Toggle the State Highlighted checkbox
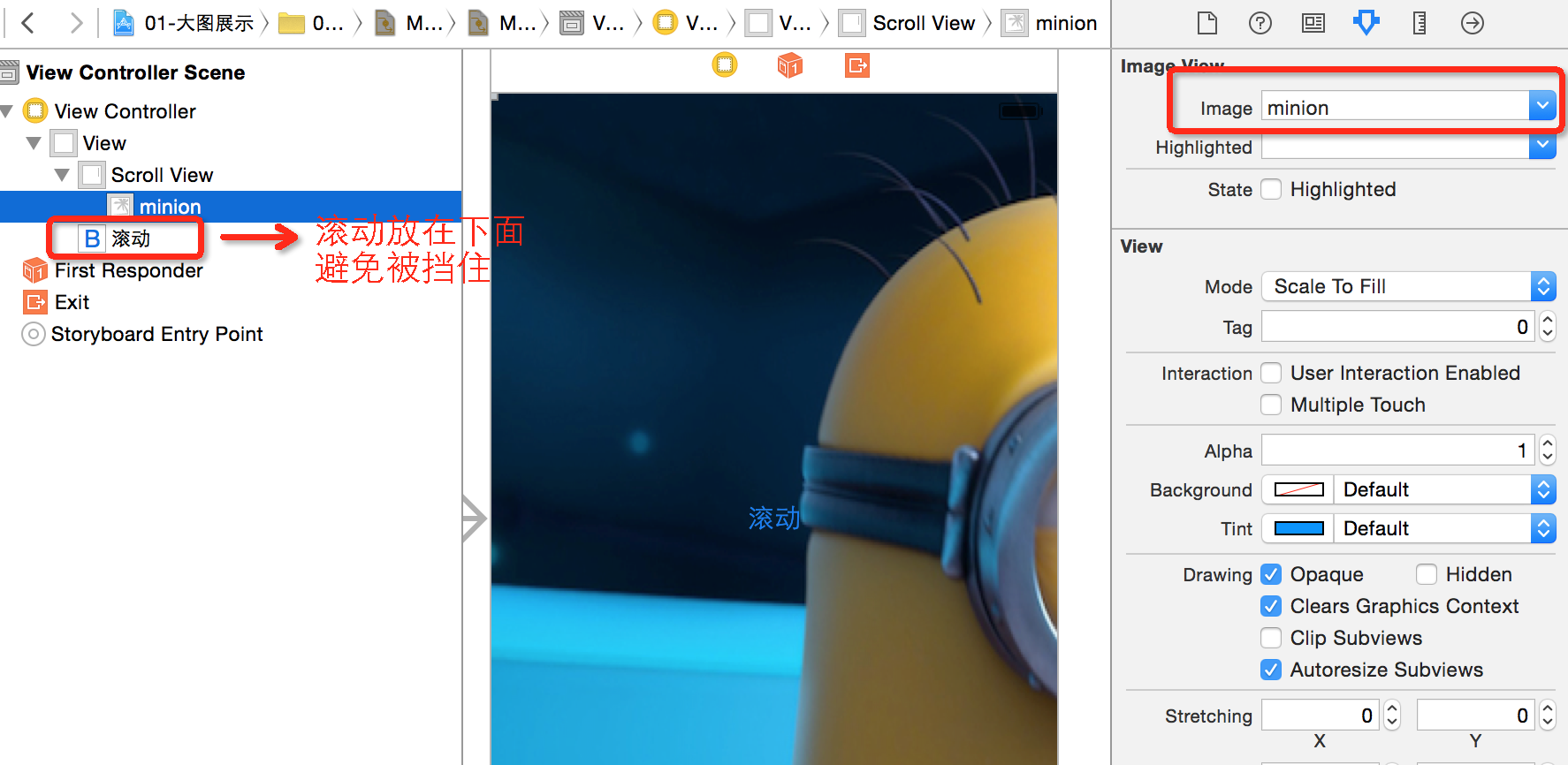 click(1271, 189)
